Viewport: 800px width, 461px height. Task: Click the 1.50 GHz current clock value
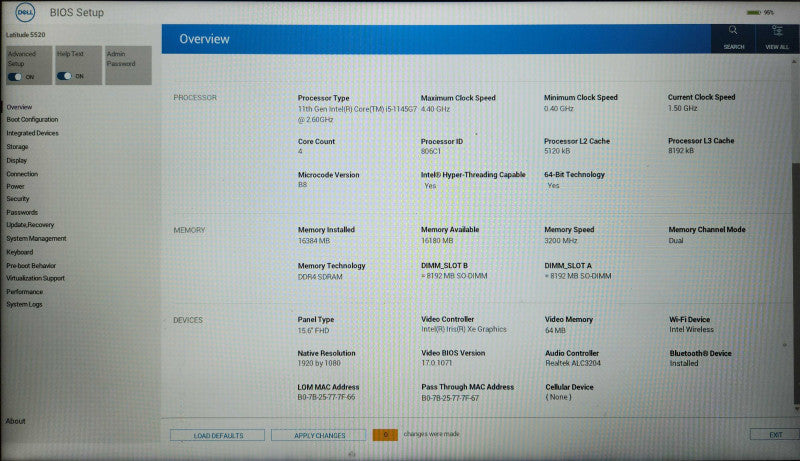click(x=683, y=108)
